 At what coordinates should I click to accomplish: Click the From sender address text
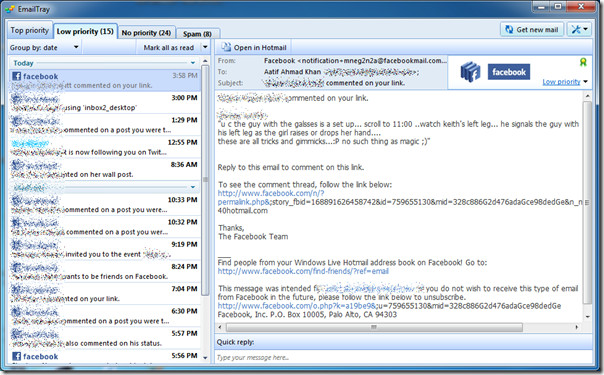point(355,60)
